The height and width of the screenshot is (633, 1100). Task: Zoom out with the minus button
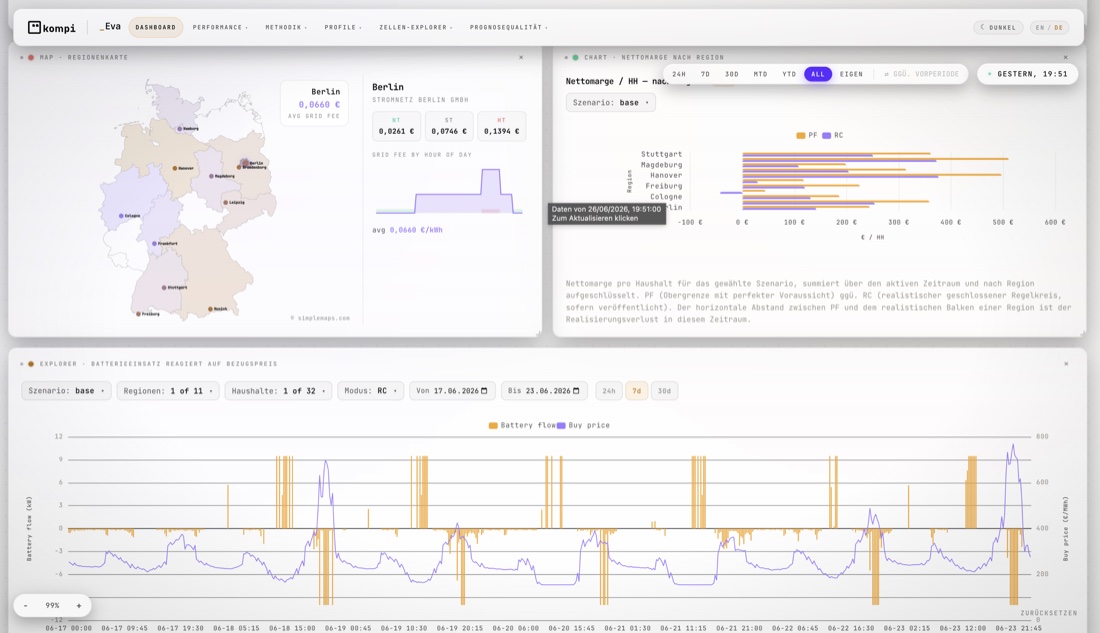pyautogui.click(x=26, y=606)
